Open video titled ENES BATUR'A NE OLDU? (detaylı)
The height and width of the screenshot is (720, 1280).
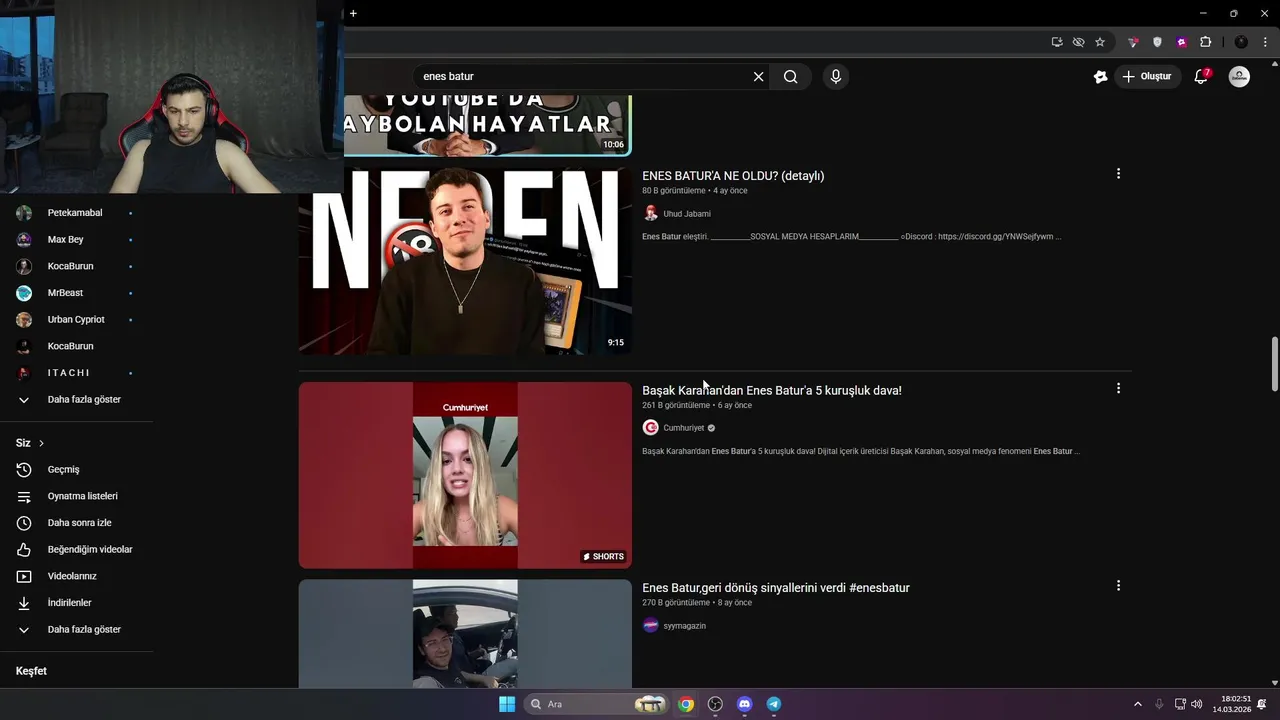click(x=733, y=176)
